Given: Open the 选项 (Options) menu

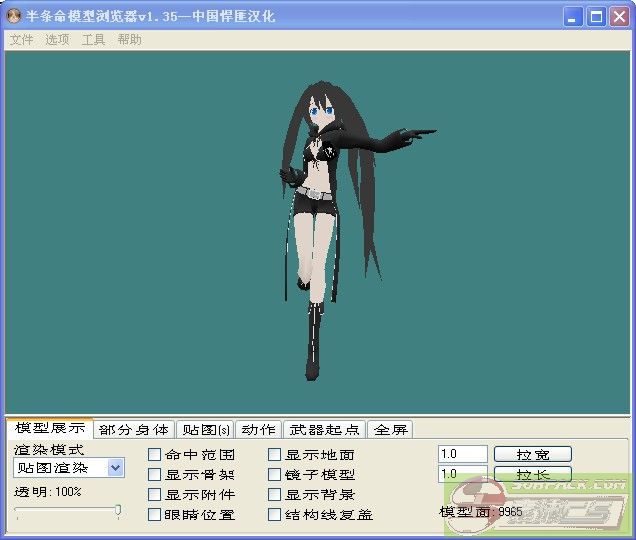Looking at the screenshot, I should [x=57, y=40].
